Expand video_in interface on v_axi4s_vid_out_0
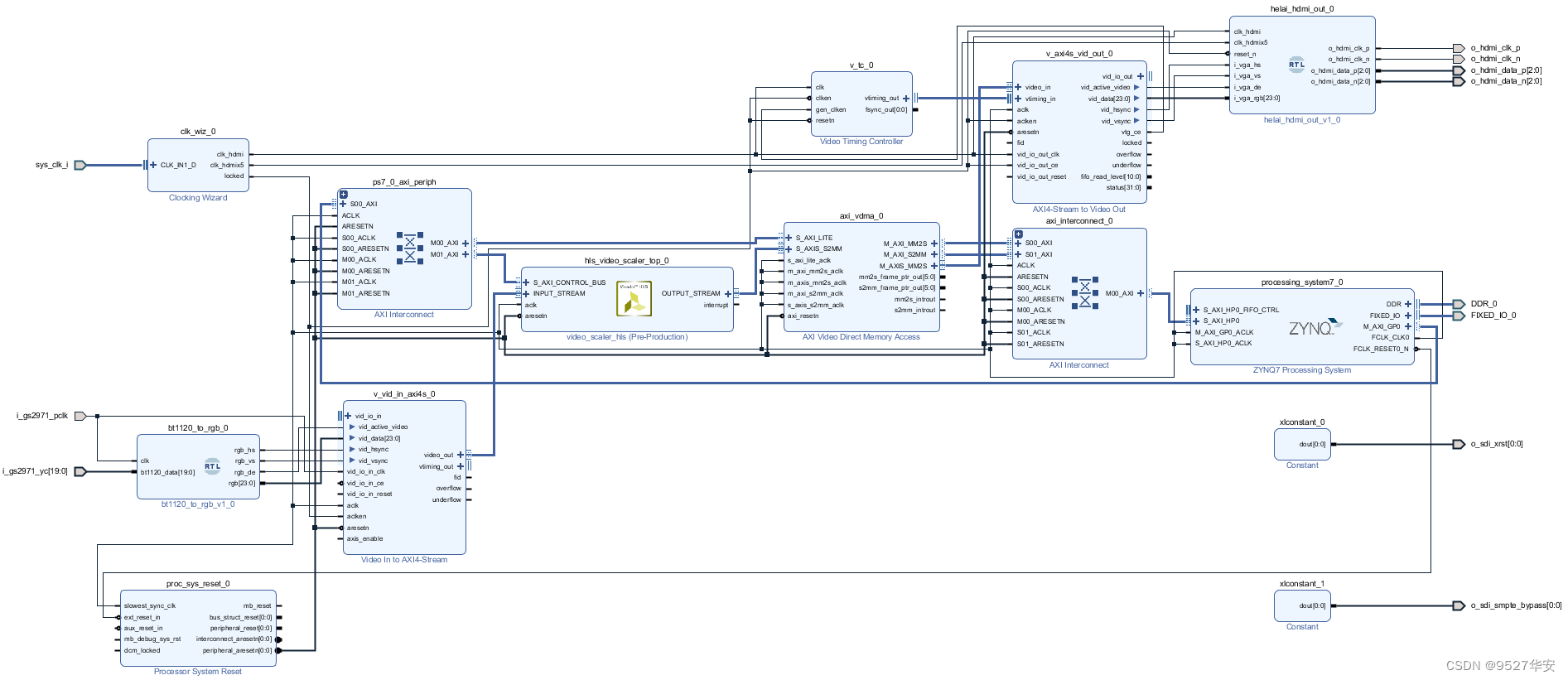This screenshot has width=1568, height=680. pos(1018,87)
